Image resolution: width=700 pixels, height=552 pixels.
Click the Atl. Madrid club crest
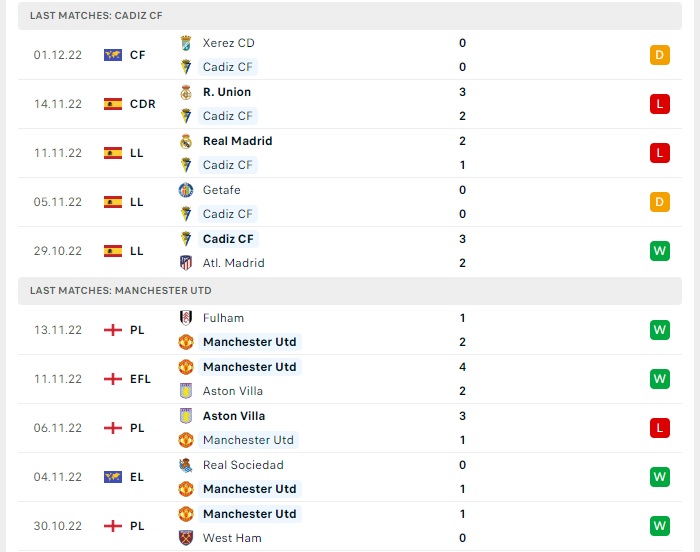click(186, 263)
